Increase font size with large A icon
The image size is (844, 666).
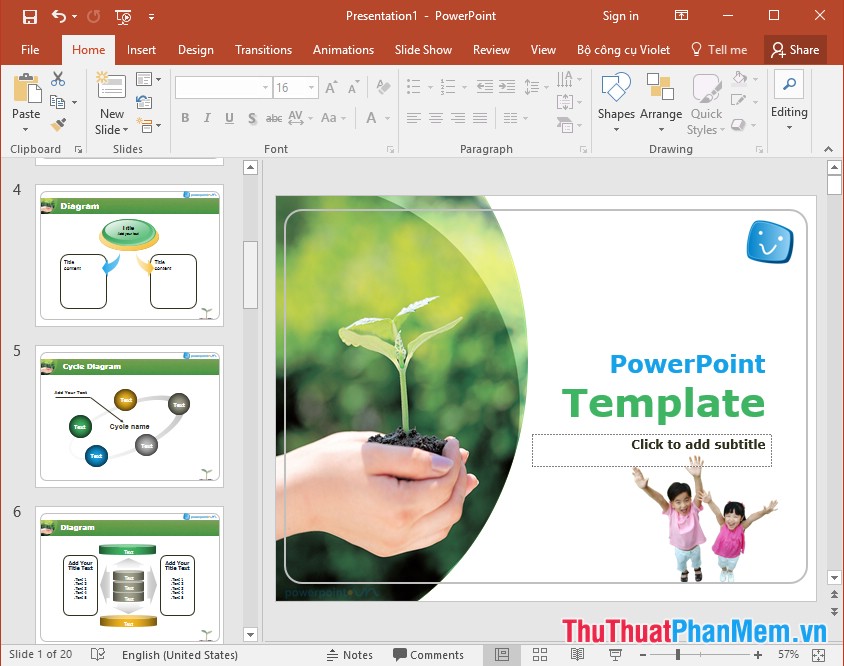(331, 87)
